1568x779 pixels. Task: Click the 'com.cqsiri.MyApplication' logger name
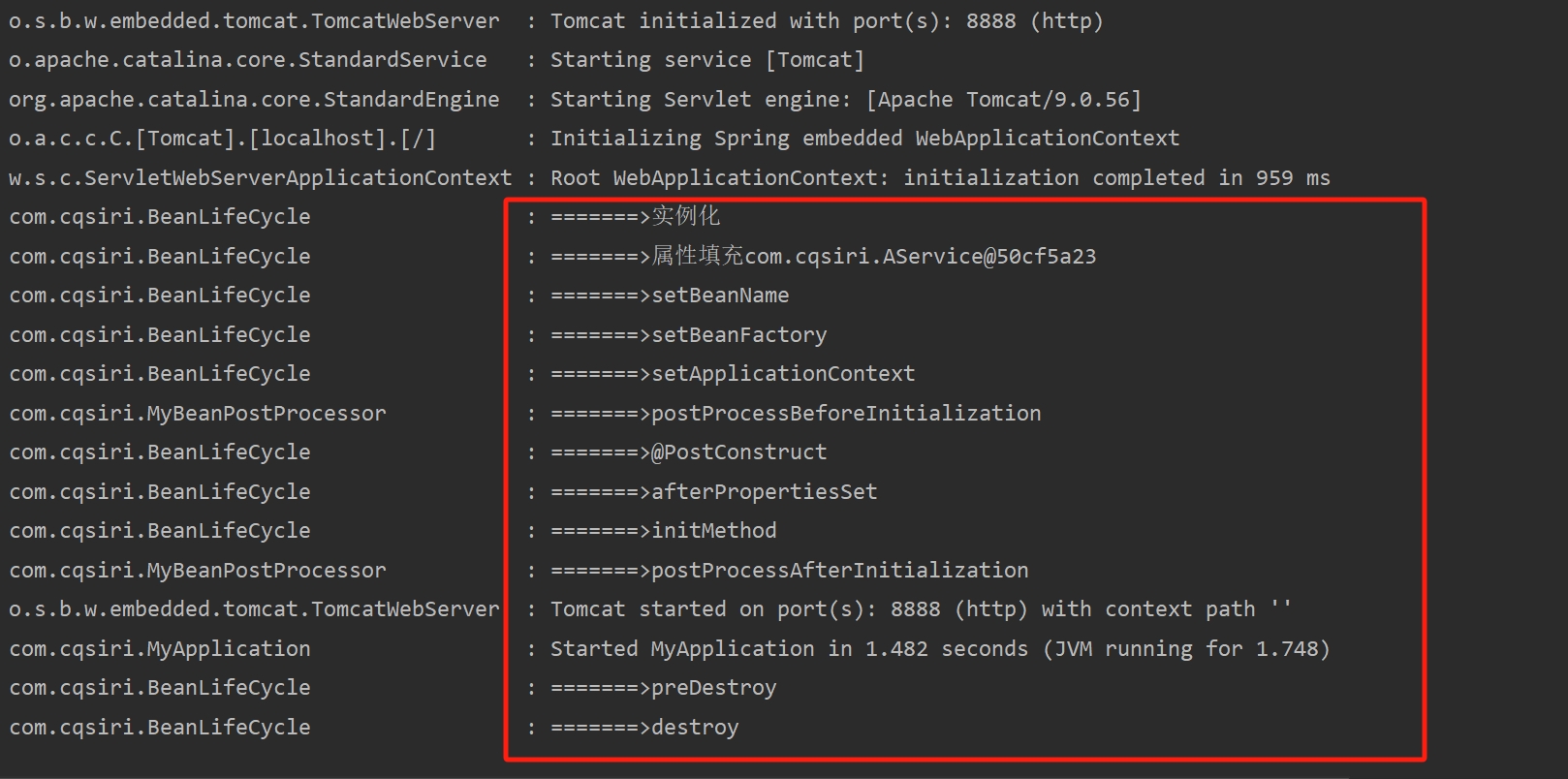tap(160, 649)
